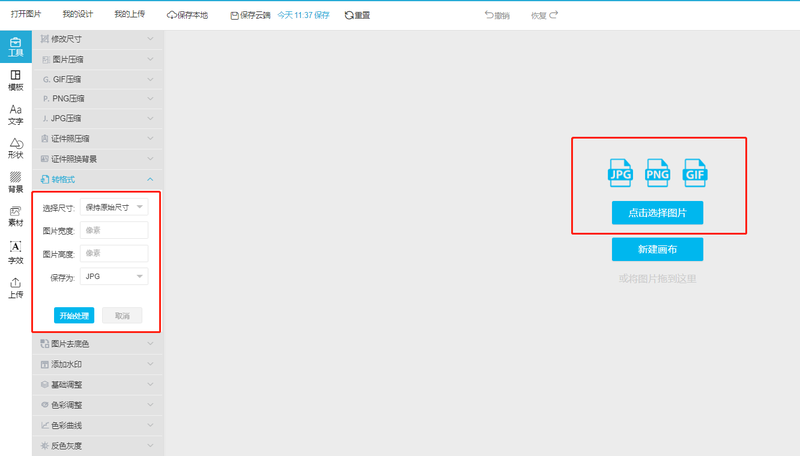Click the 添加水印 watermark icon
The height and width of the screenshot is (456, 800).
44,364
